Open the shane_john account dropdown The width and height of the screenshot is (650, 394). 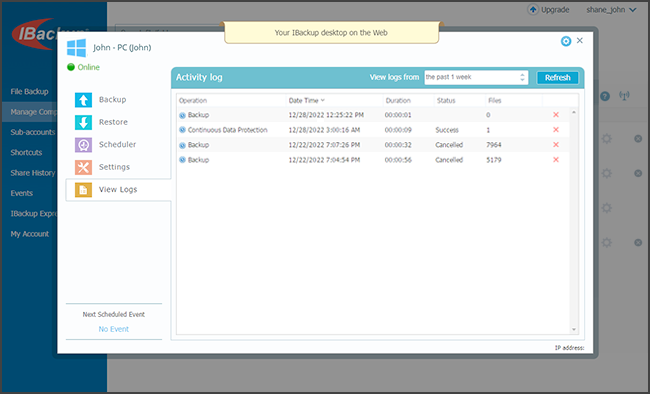[x=611, y=10]
